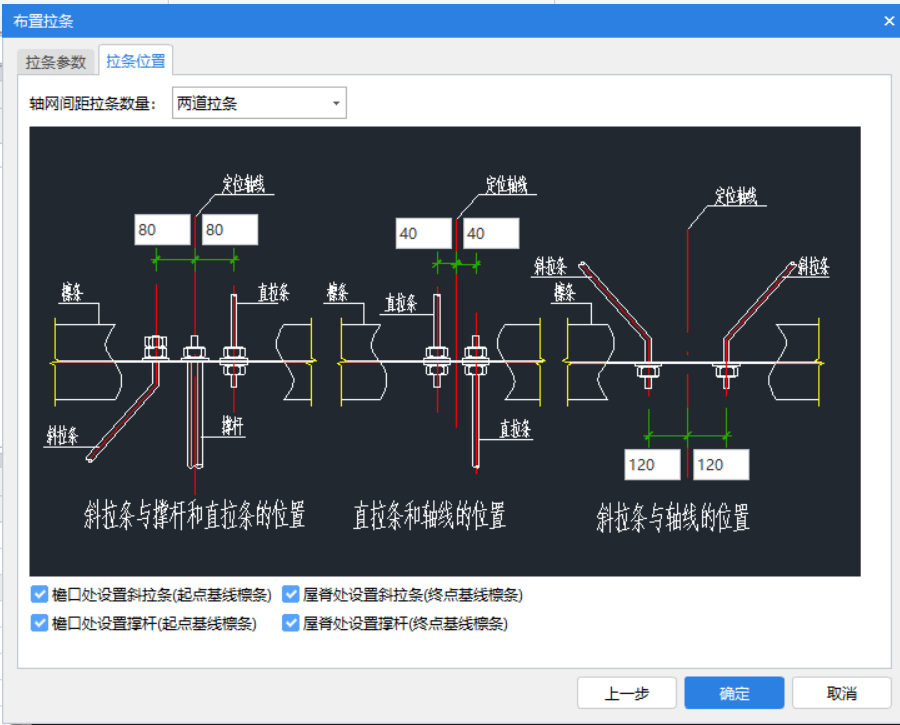This screenshot has height=725, width=900.
Task: Edit the right 40 spacing field
Action: 491,233
